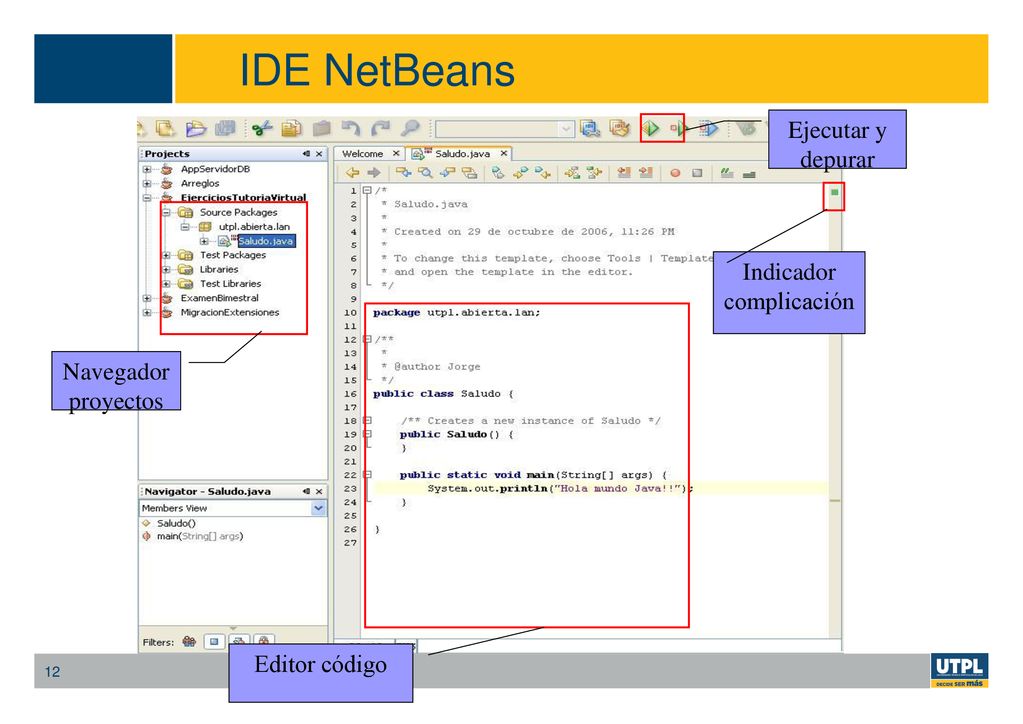
Task: Collapse the code fold at line 1
Action: point(367,190)
